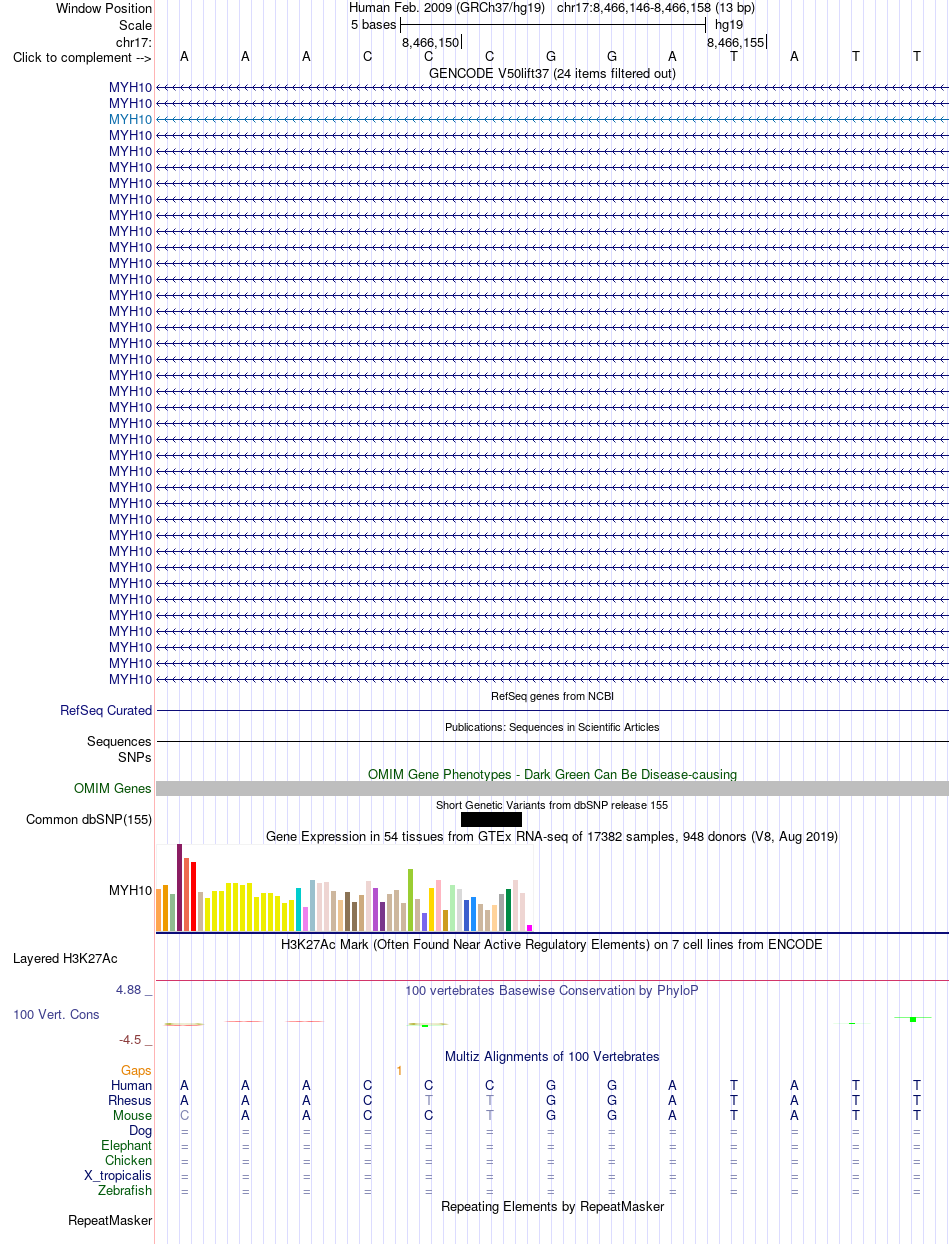
Task: Click the MYH10 label beside GTEx bars
Action: [x=131, y=890]
